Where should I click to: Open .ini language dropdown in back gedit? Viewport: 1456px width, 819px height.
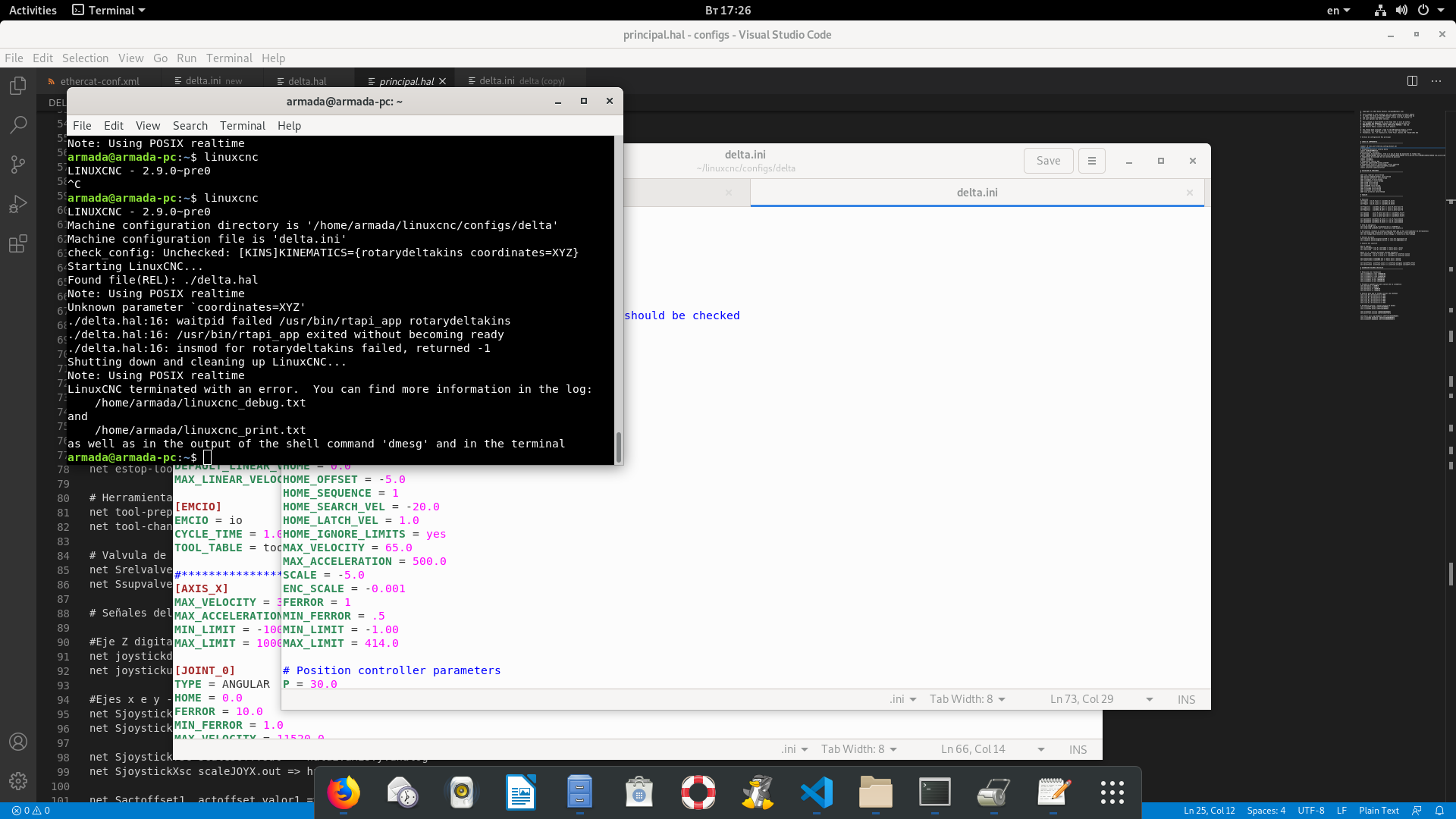point(795,749)
